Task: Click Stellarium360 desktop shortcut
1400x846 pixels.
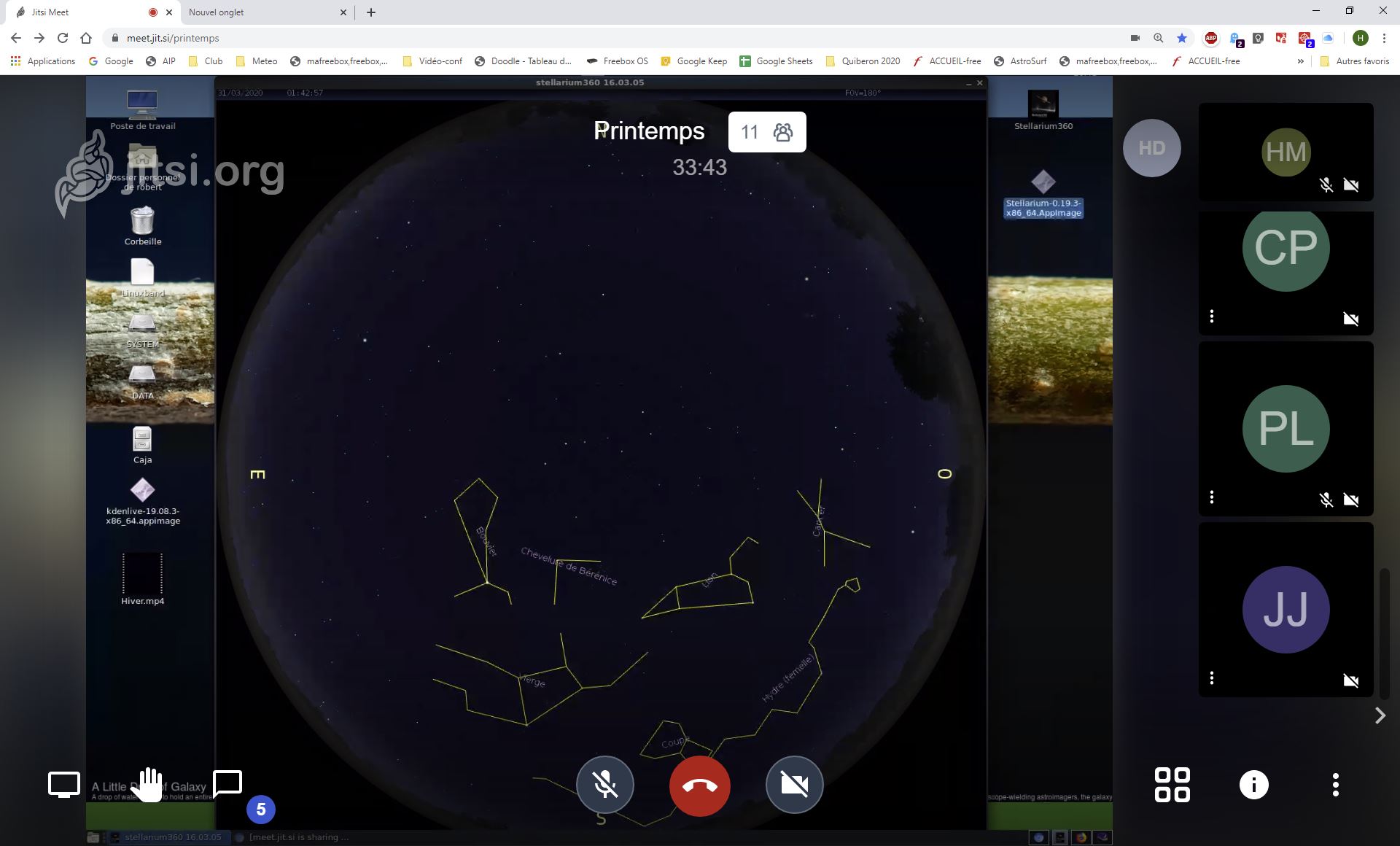Action: click(x=1043, y=109)
